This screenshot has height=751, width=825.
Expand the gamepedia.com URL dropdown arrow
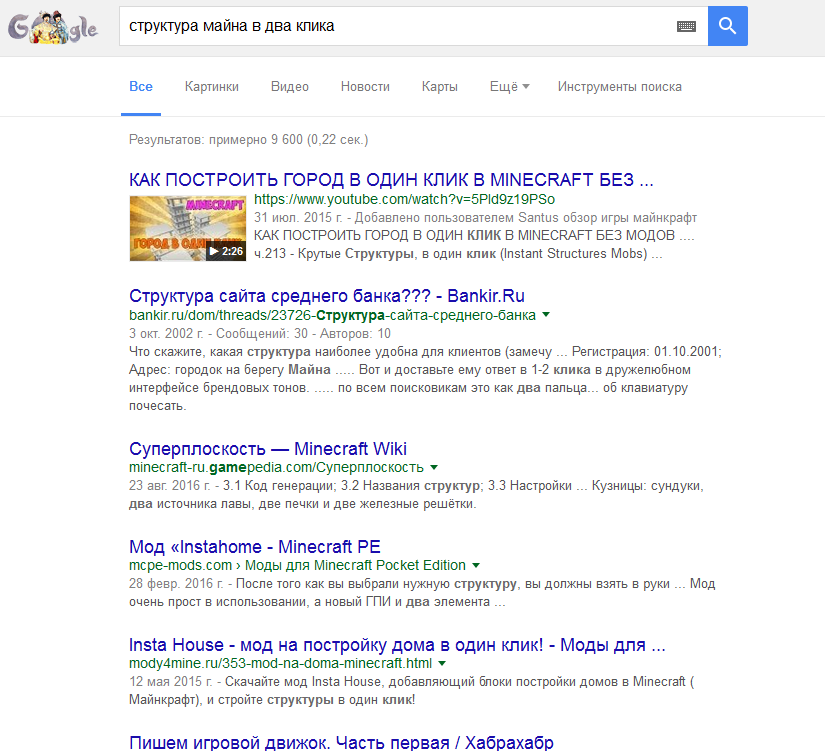click(x=434, y=467)
